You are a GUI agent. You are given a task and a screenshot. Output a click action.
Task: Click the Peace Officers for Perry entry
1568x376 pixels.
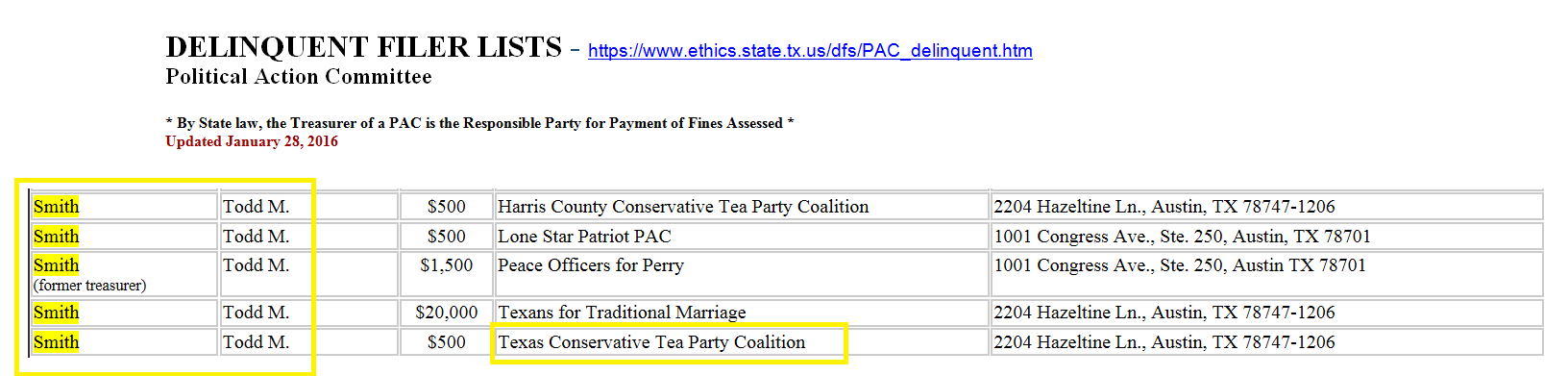[x=591, y=265]
